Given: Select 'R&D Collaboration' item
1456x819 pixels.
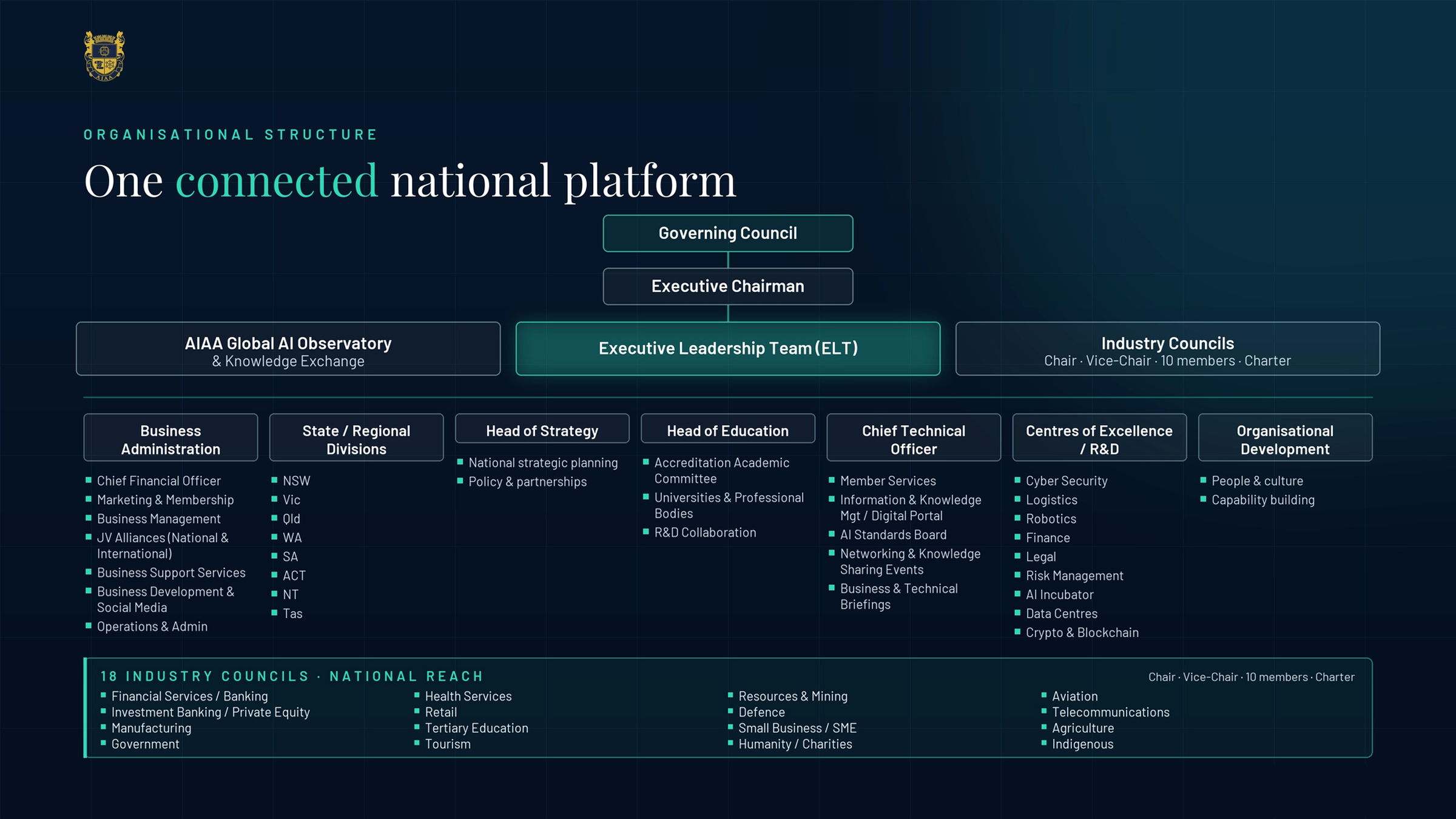Looking at the screenshot, I should pyautogui.click(x=706, y=533).
